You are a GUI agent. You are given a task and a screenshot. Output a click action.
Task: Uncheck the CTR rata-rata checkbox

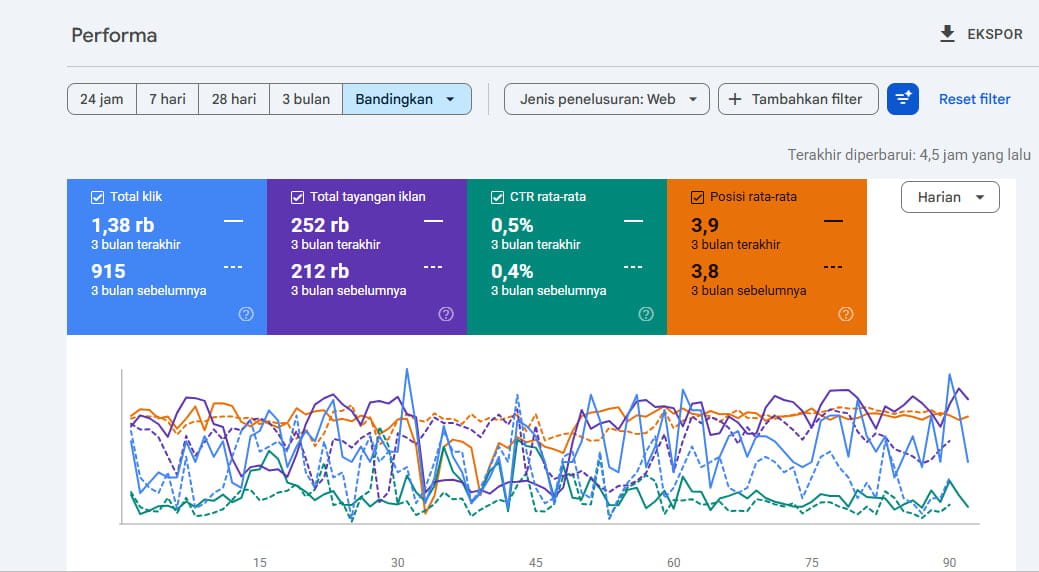click(x=498, y=197)
